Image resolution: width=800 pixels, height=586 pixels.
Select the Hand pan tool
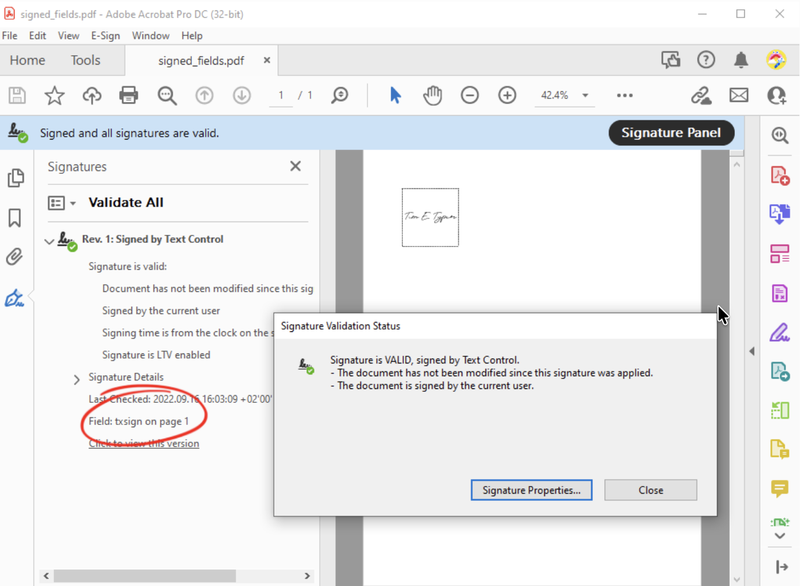[432, 95]
